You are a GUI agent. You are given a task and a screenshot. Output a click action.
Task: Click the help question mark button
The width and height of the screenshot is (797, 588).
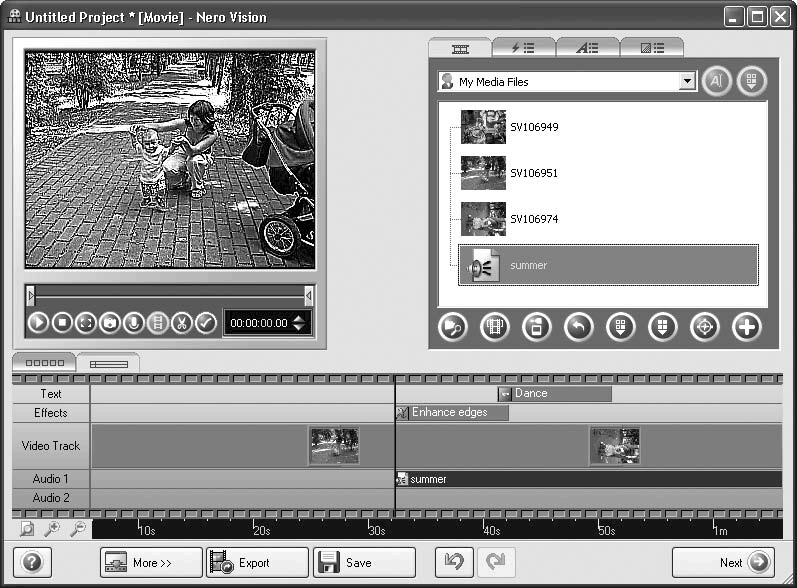tap(31, 563)
